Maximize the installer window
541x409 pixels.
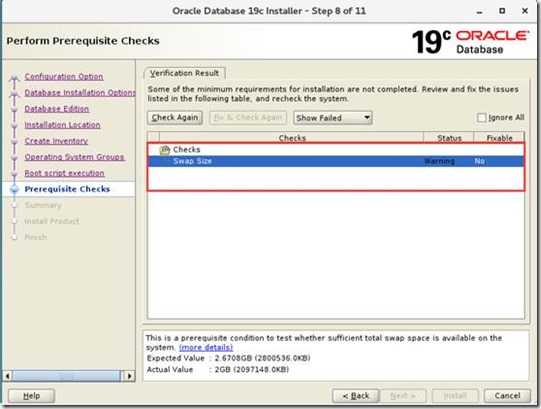pyautogui.click(x=502, y=11)
